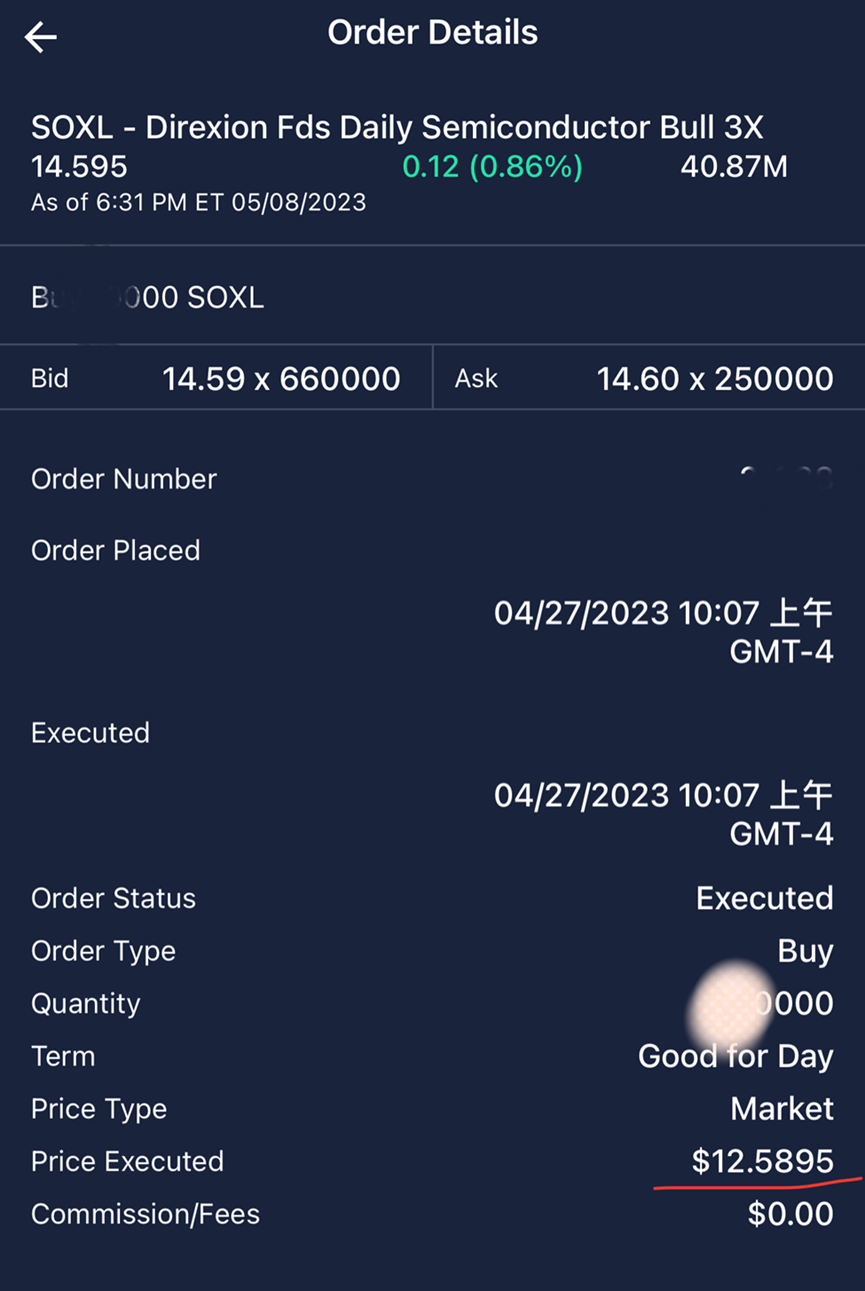
Task: Tap the Order Details title
Action: [x=432, y=33]
